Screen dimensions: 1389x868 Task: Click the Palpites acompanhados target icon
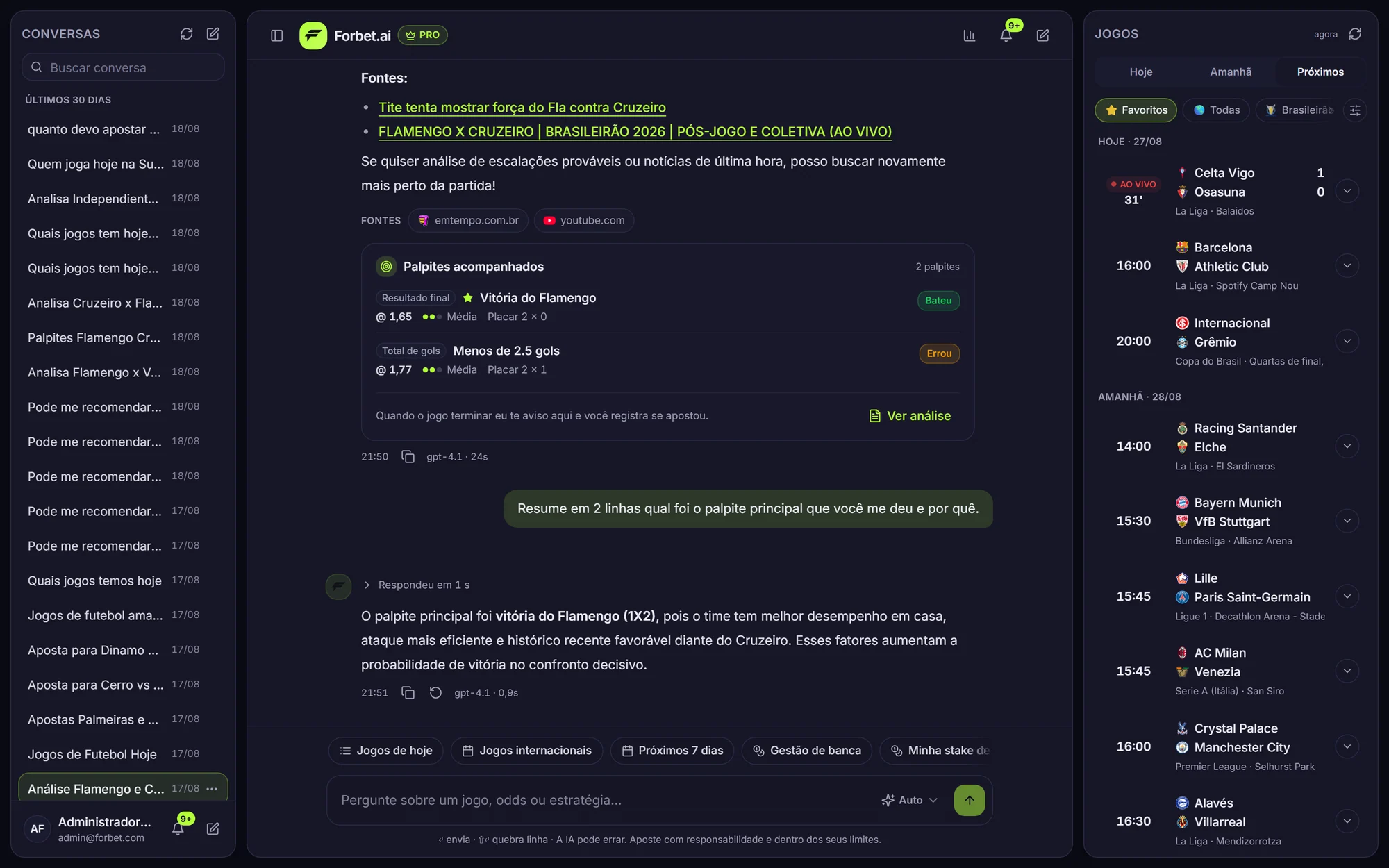click(x=386, y=267)
